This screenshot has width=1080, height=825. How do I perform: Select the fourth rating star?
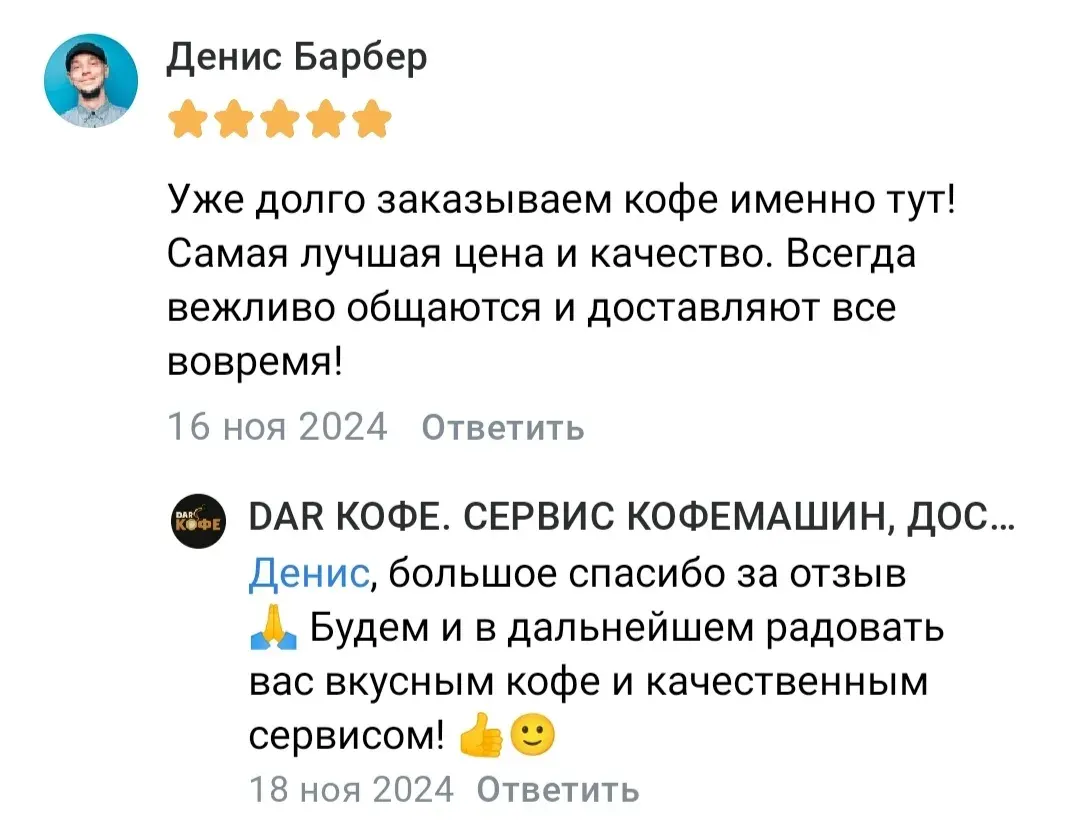pos(325,120)
